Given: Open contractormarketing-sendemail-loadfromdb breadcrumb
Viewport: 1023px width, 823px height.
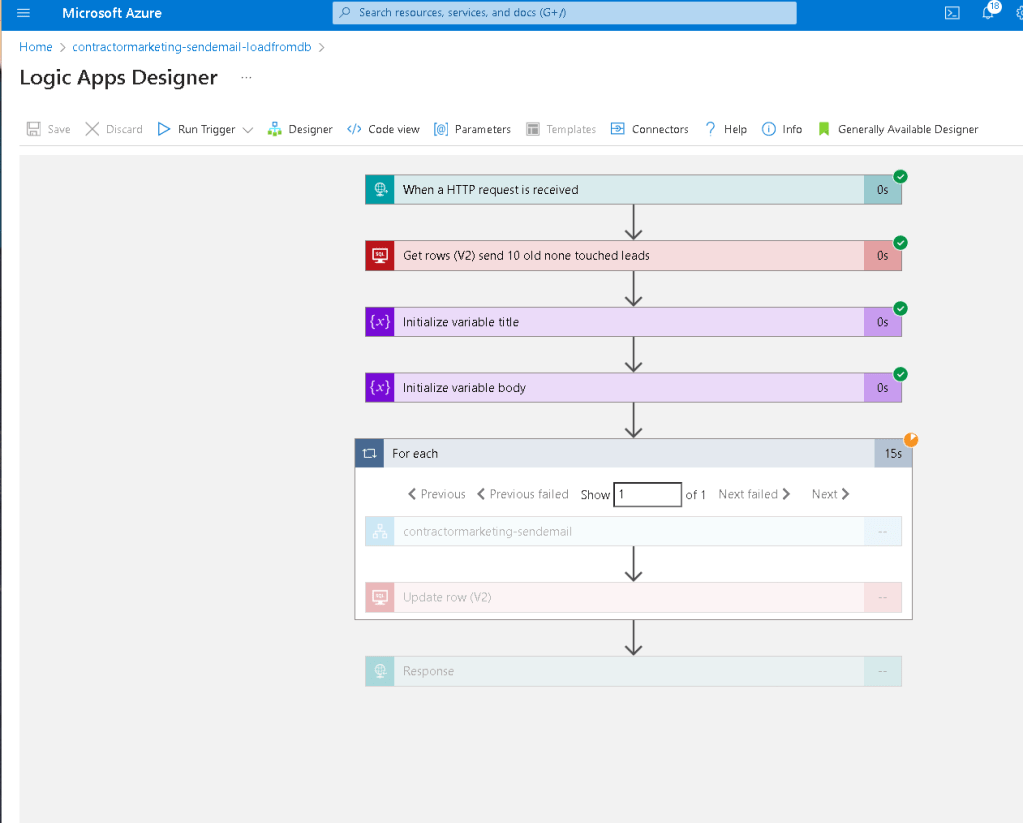Looking at the screenshot, I should point(192,47).
